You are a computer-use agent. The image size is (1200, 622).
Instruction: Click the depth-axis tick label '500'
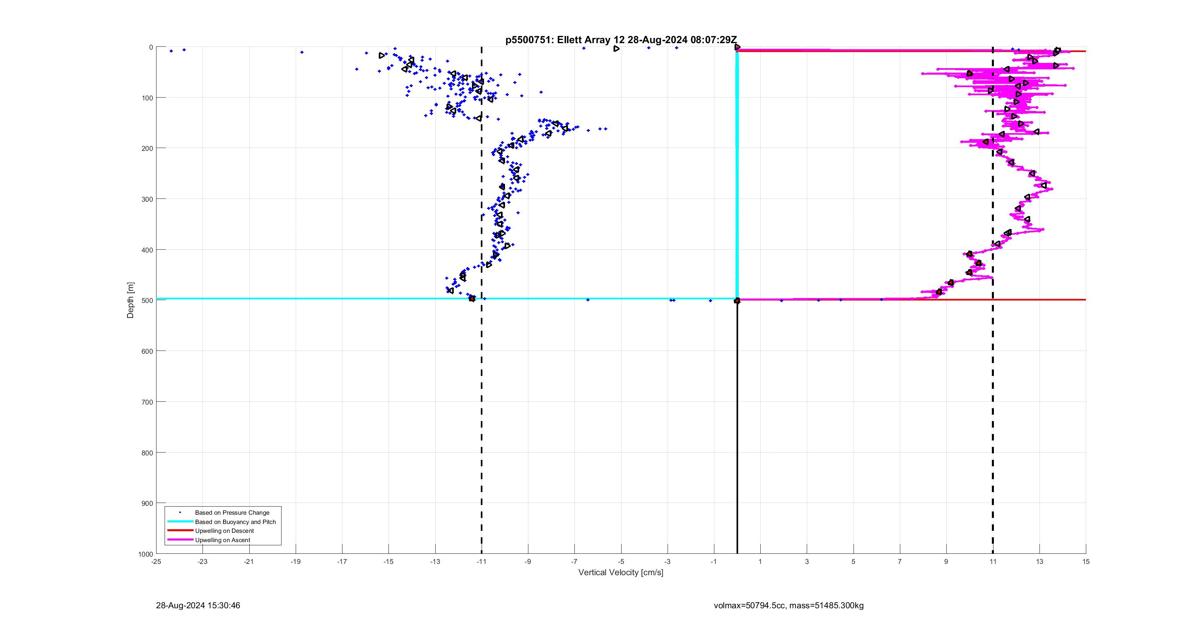[x=146, y=300]
